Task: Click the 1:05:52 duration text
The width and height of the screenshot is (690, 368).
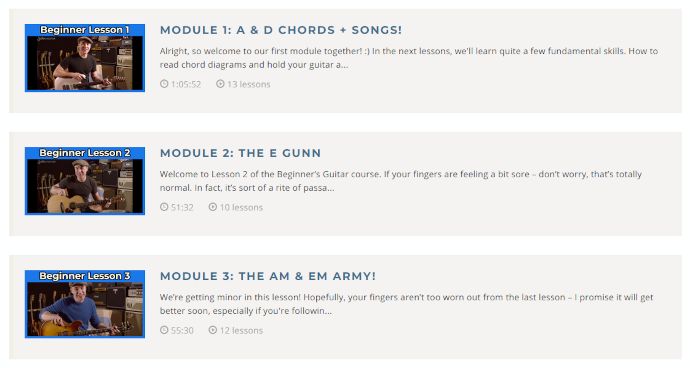Action: [186, 84]
